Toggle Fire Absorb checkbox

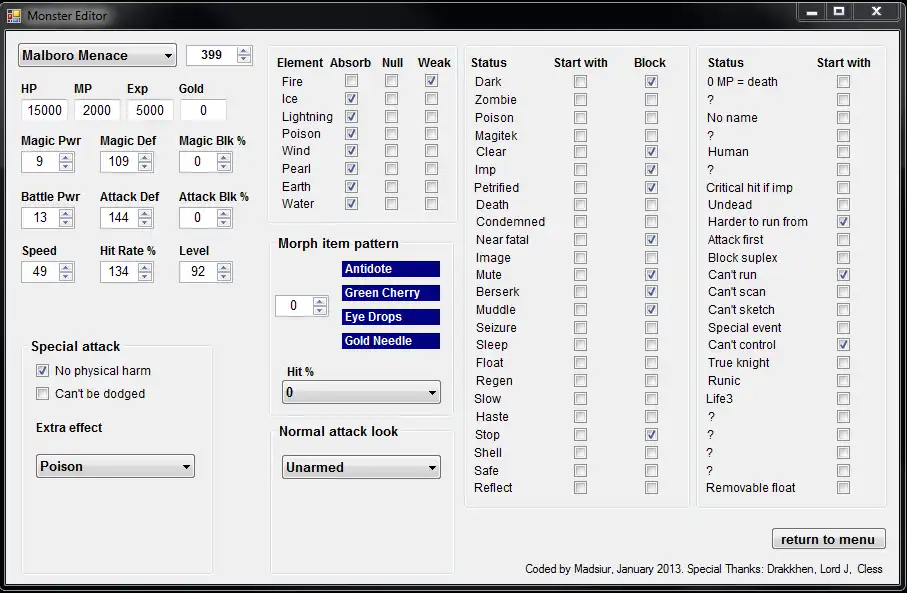(351, 81)
